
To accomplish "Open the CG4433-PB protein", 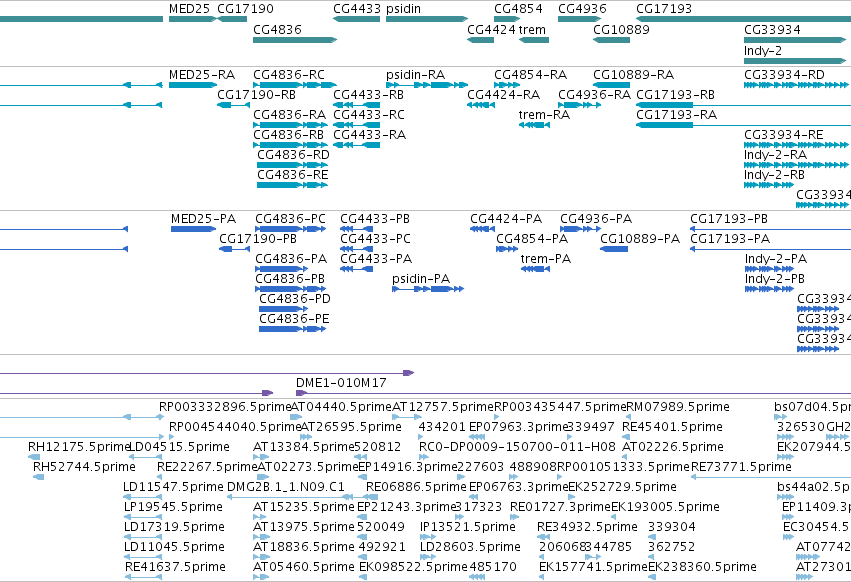I will click(x=356, y=229).
